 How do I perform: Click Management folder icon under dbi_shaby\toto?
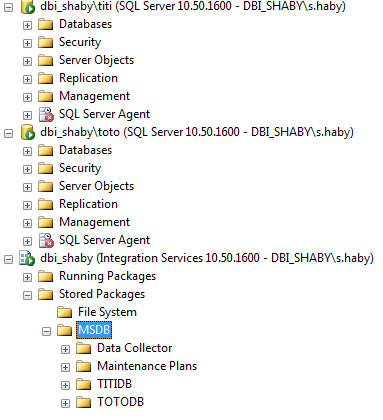point(46,223)
